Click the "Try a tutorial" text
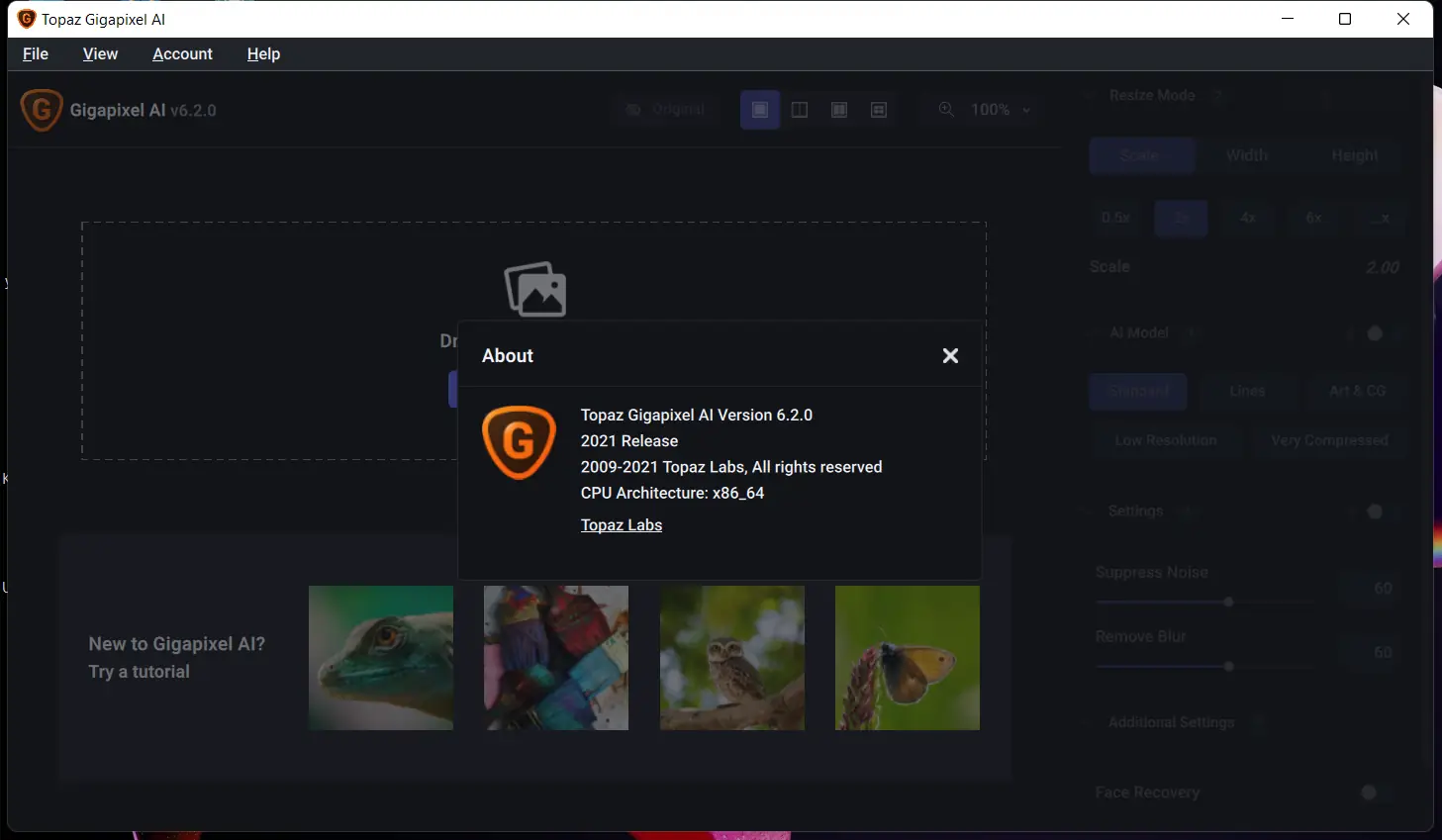The height and width of the screenshot is (840, 1442). pos(140,672)
